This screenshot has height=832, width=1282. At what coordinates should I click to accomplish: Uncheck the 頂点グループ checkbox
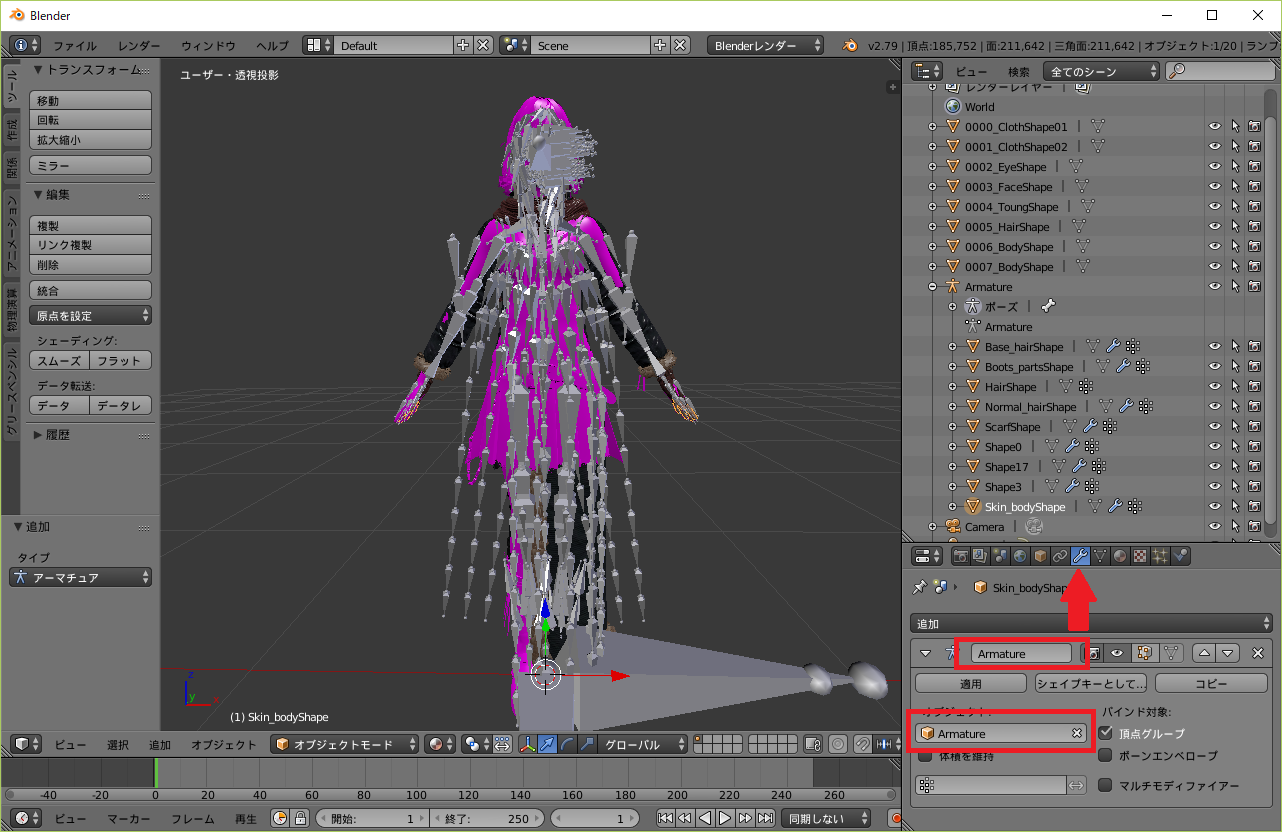1105,733
